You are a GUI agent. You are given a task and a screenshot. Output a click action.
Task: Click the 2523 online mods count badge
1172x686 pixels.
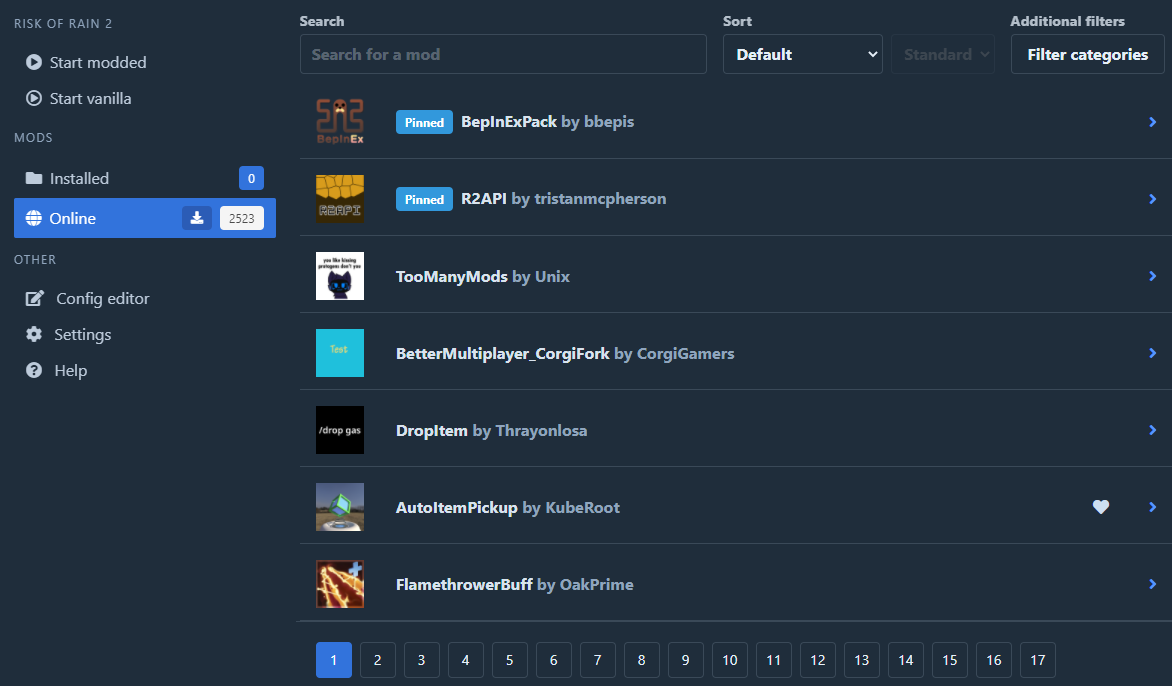tap(241, 218)
